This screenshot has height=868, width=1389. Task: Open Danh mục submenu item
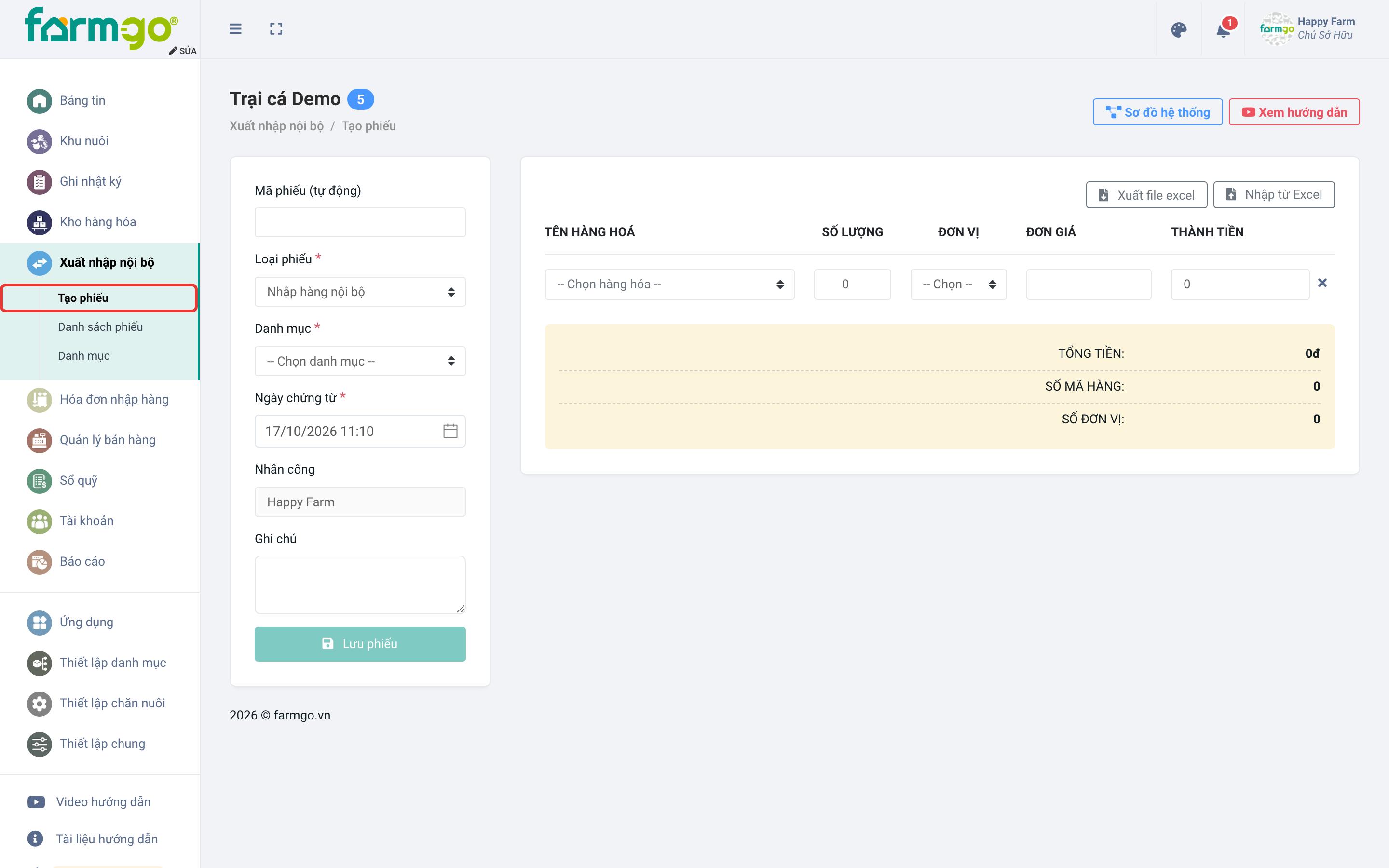[x=84, y=356]
